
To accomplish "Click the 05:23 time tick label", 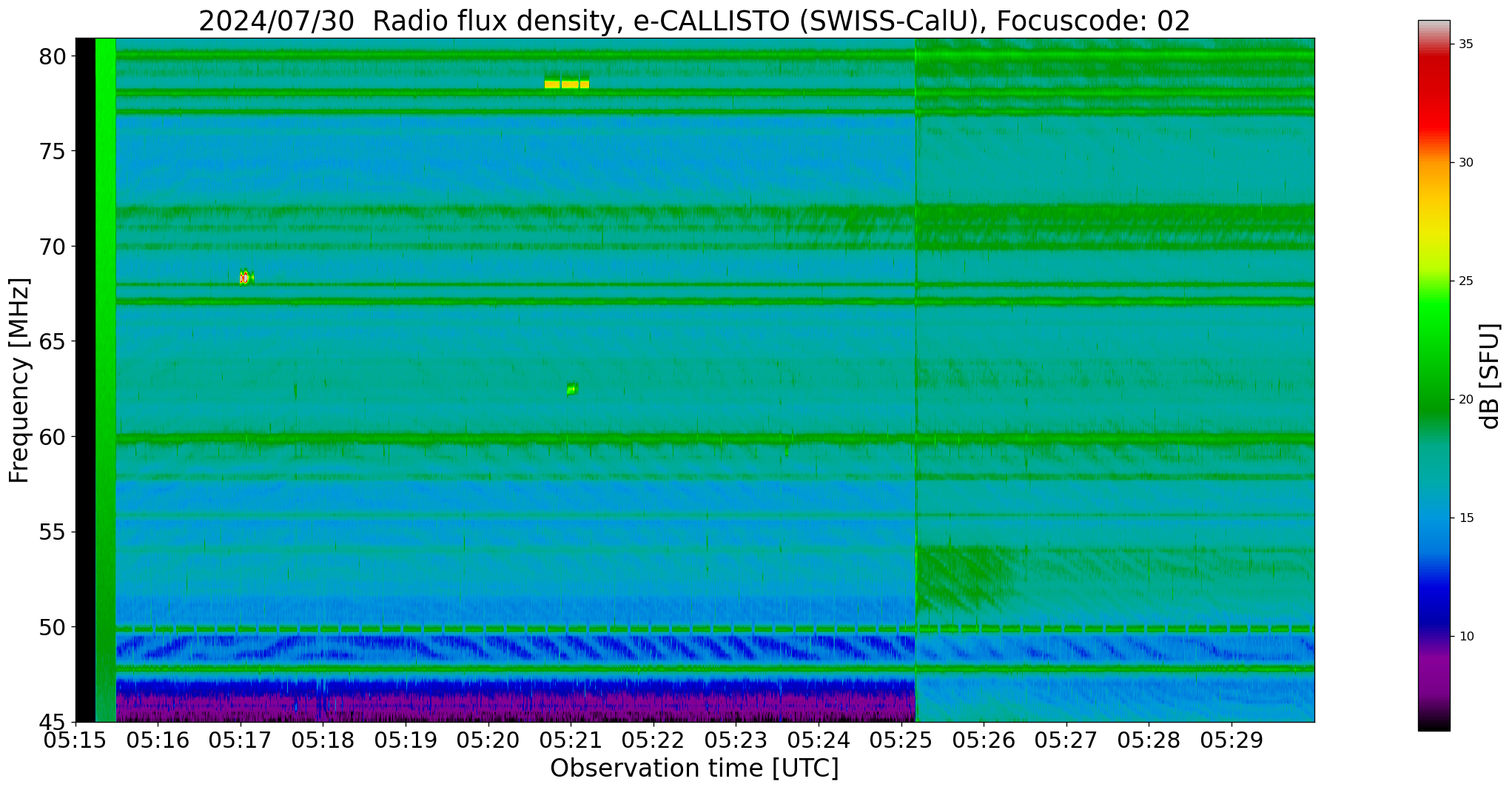I will coord(736,740).
